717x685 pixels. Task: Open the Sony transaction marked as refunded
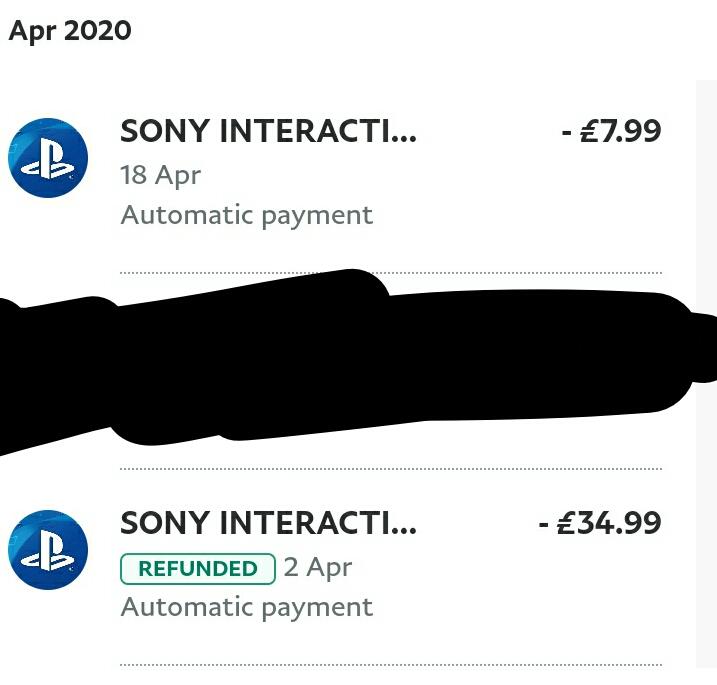(268, 524)
